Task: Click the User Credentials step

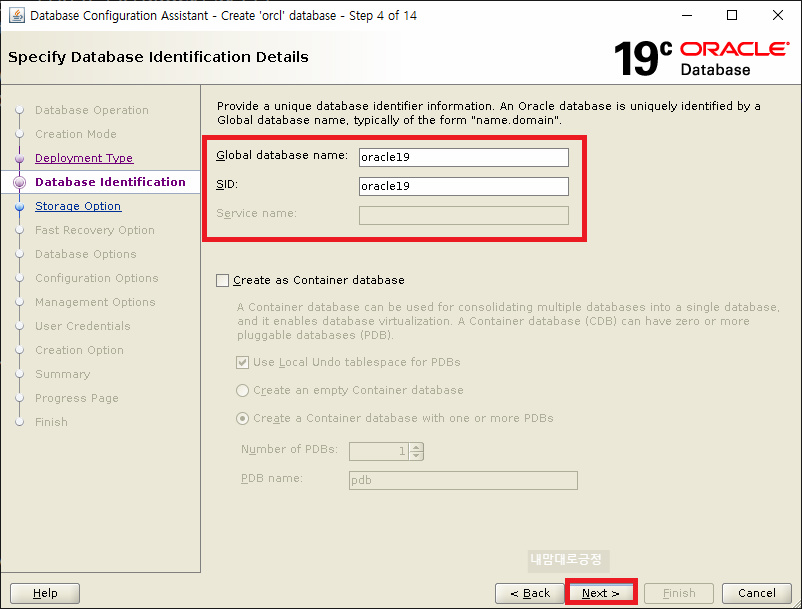Action: click(82, 326)
